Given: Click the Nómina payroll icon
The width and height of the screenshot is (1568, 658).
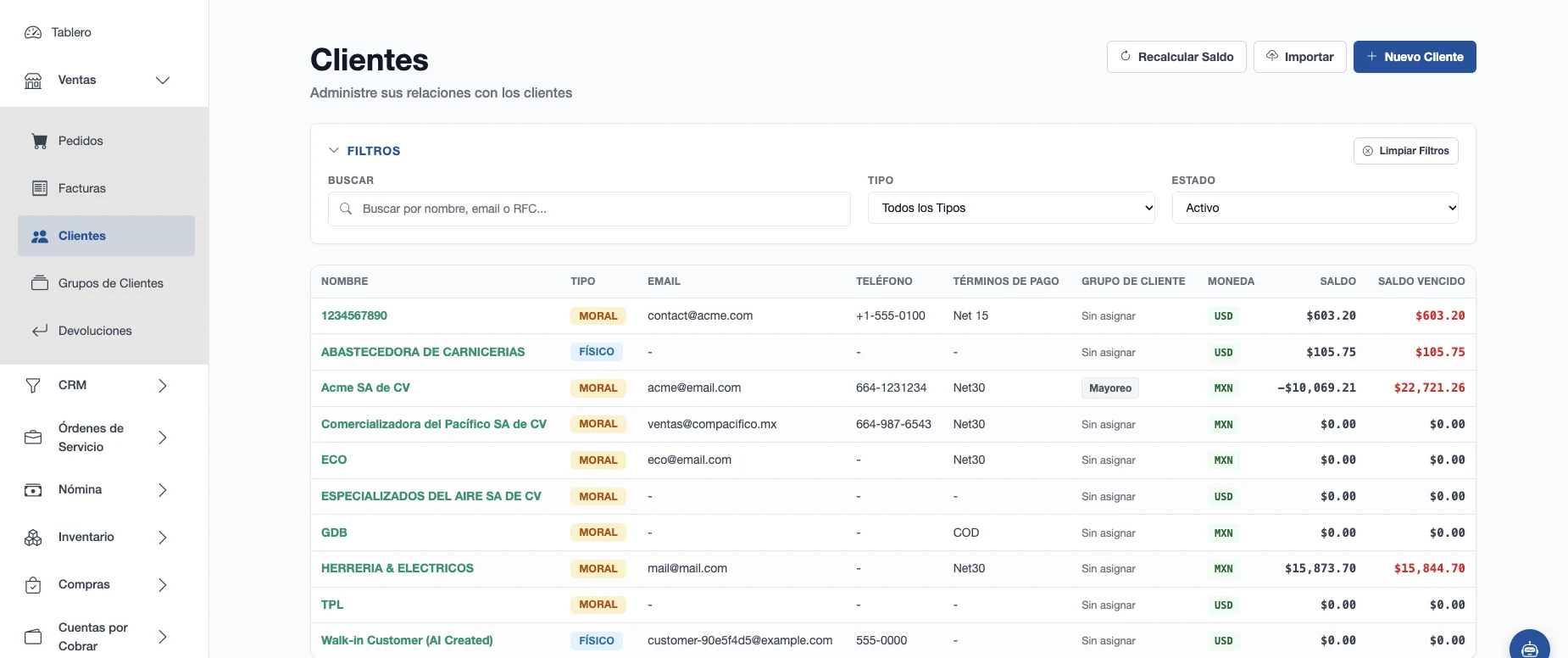Looking at the screenshot, I should 33,490.
